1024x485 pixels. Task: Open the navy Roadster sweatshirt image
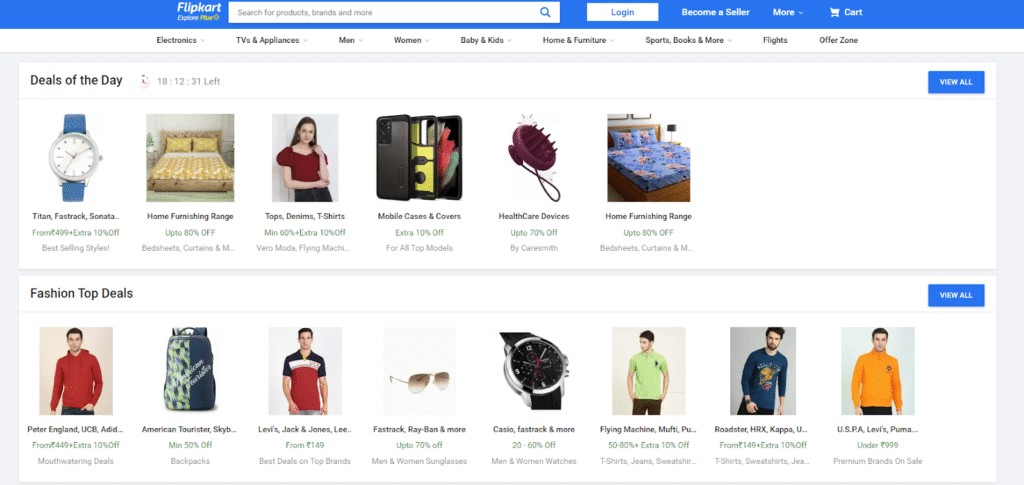click(763, 371)
